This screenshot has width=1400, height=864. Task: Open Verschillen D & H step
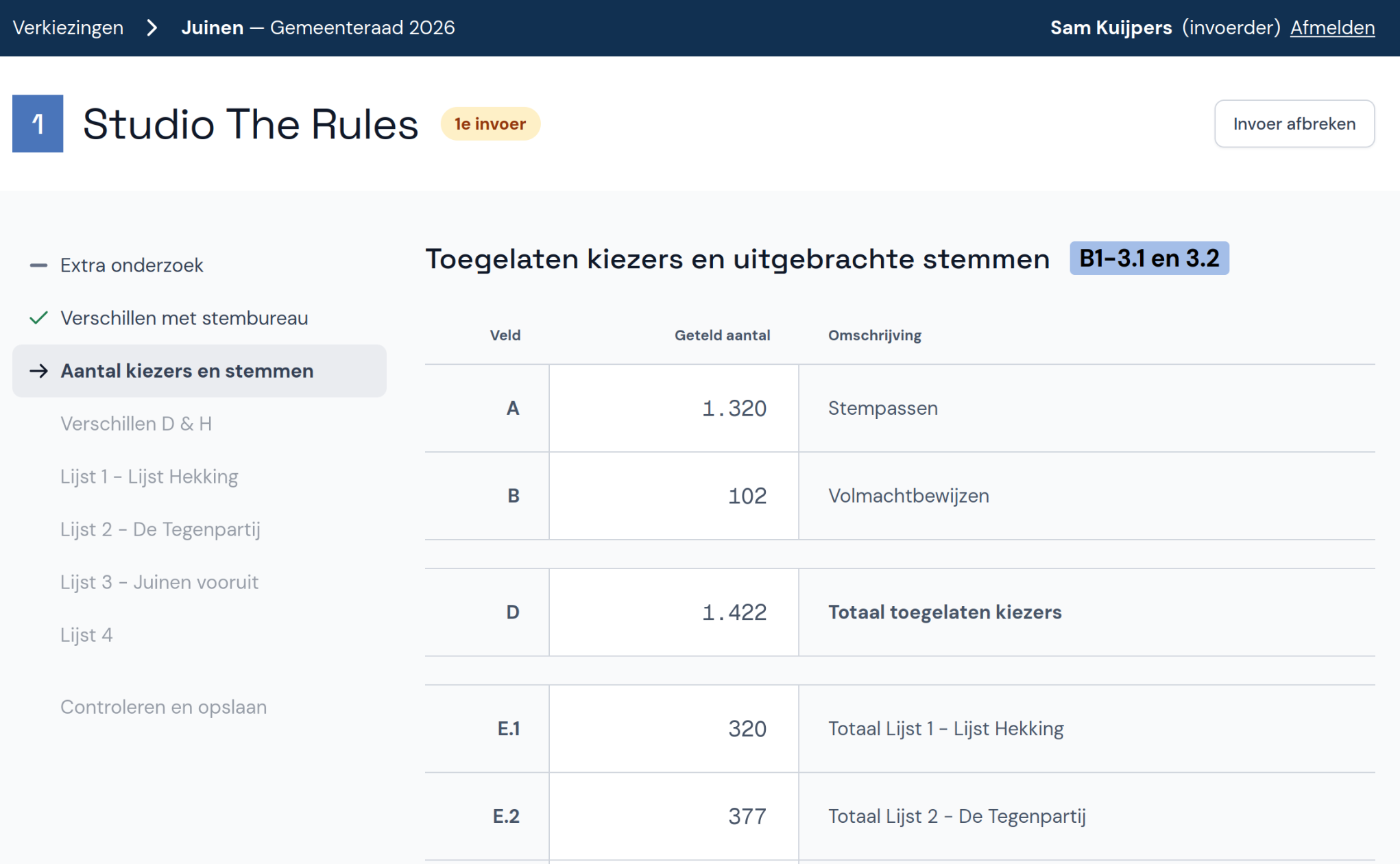(x=136, y=424)
